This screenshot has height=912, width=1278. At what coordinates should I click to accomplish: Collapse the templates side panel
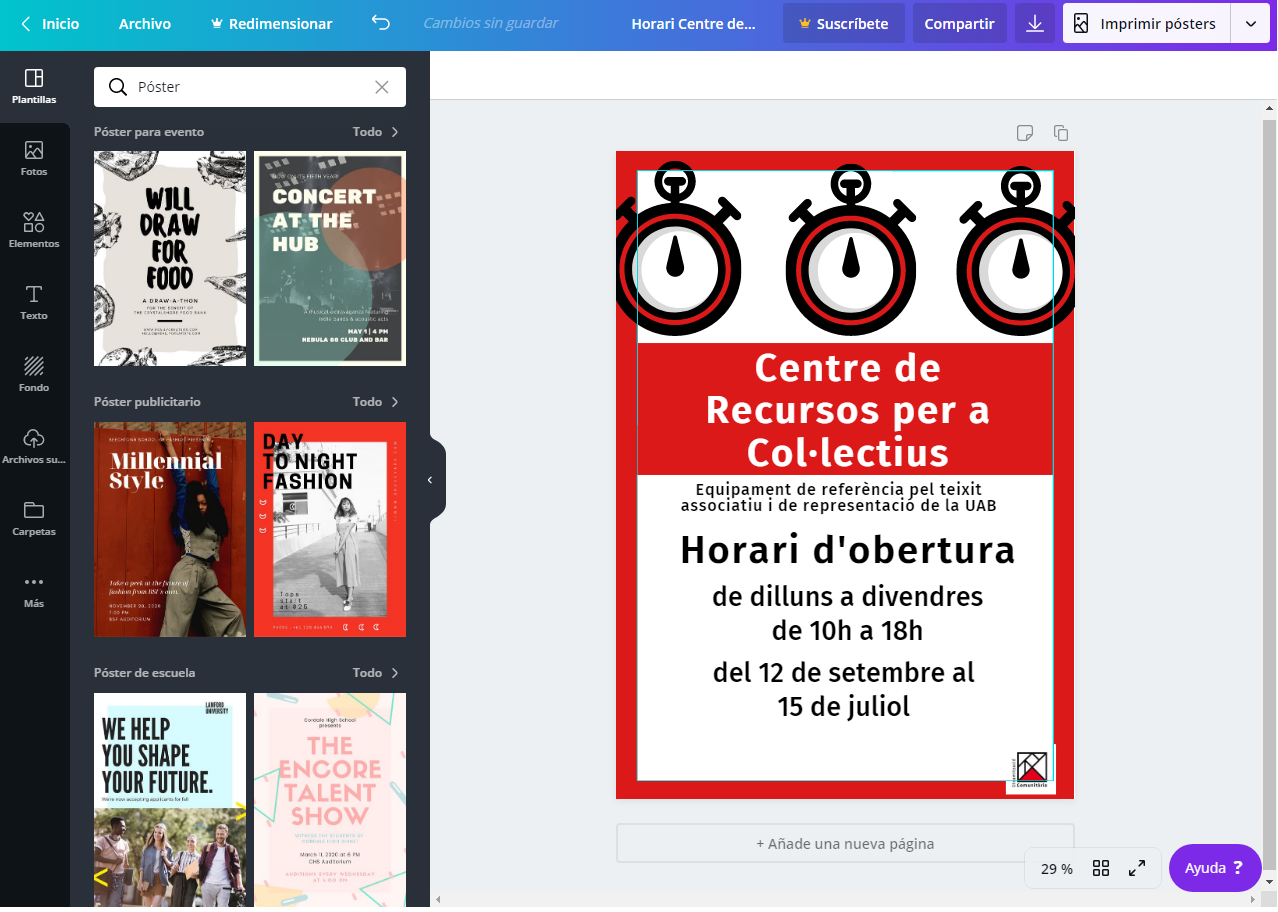[x=431, y=480]
